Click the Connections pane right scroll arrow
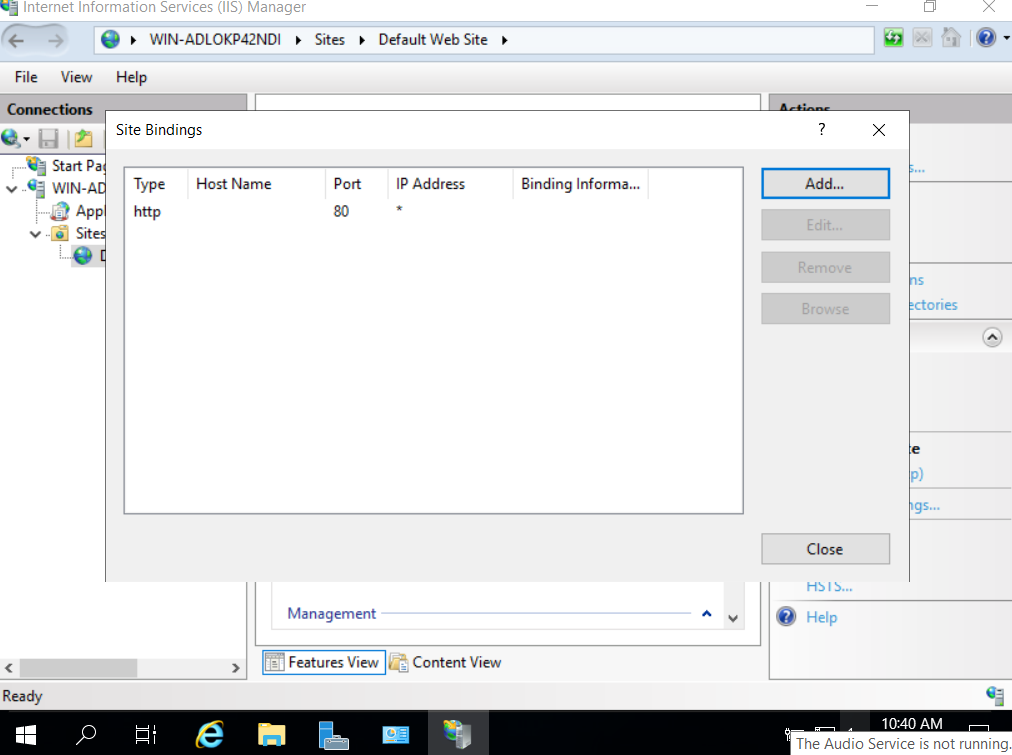Viewport: 1012px width, 755px height. pyautogui.click(x=236, y=668)
